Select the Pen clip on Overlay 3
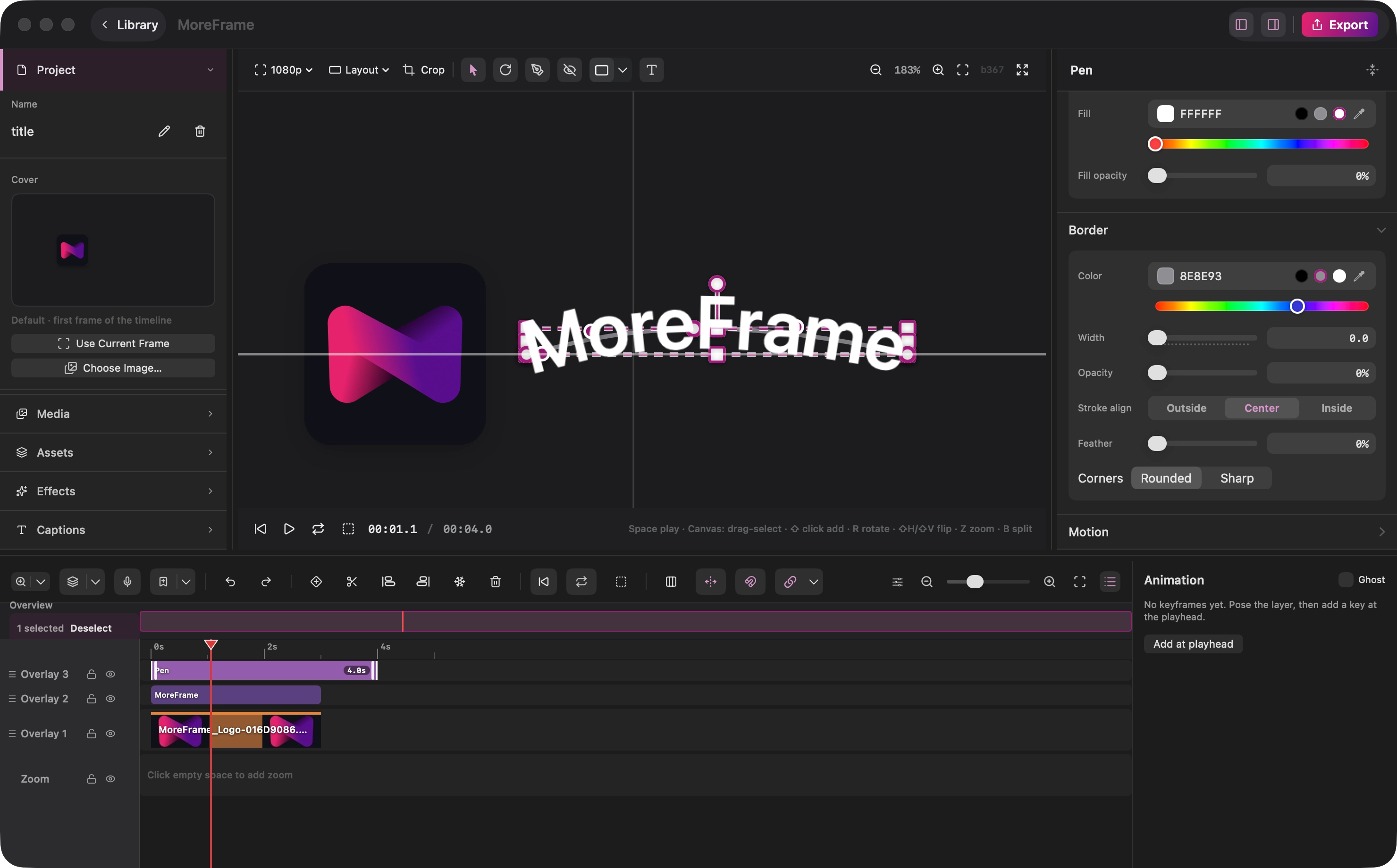This screenshot has height=868, width=1397. click(x=264, y=670)
